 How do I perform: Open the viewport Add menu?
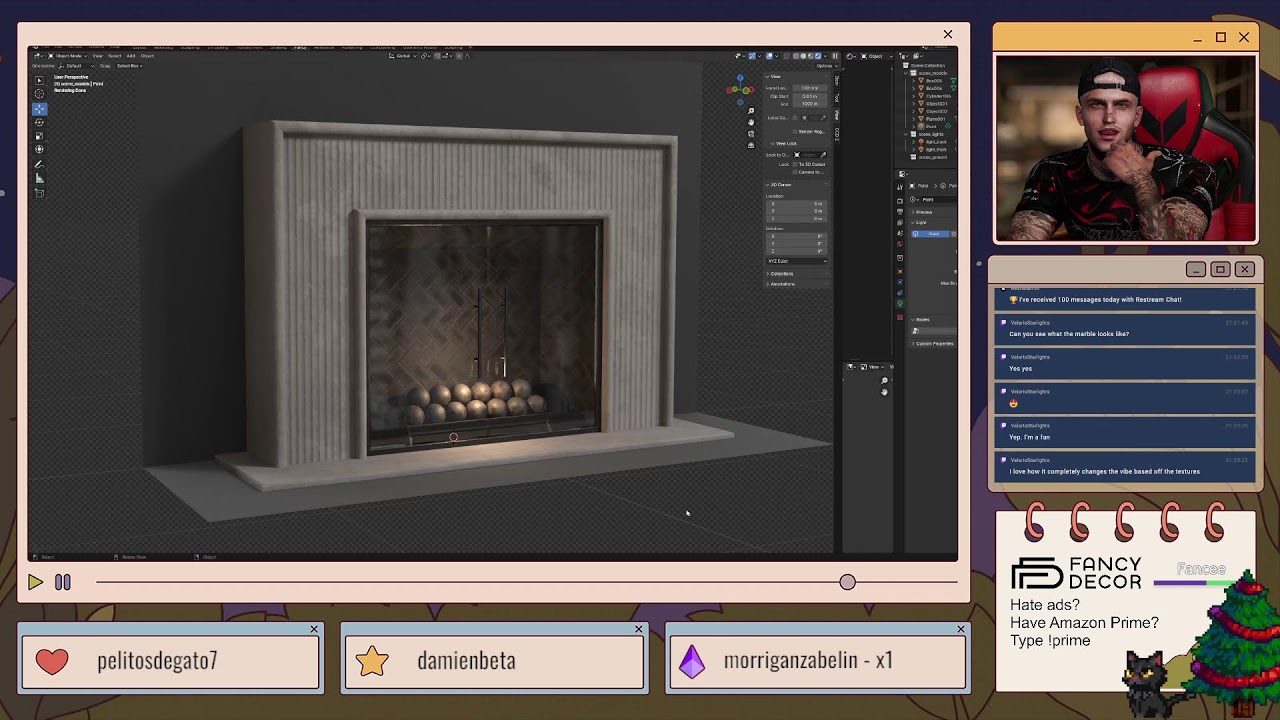(x=131, y=56)
